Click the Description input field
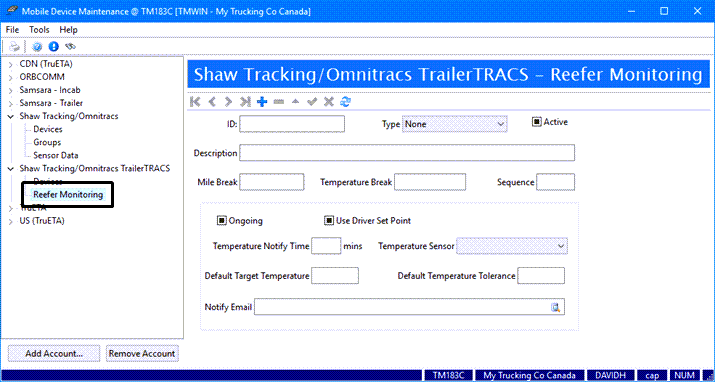This screenshot has height=382, width=715. (x=407, y=153)
